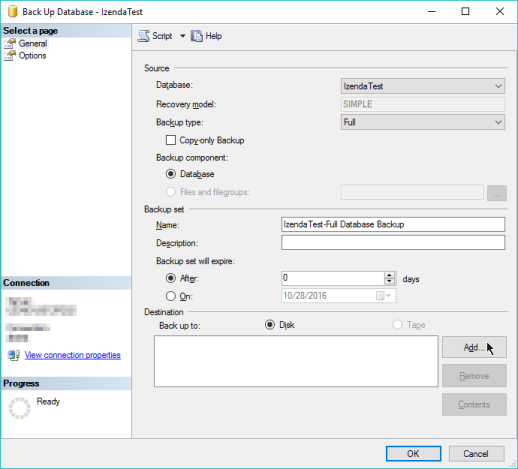The height and width of the screenshot is (469, 518).
Task: Select the expire After radio button
Action: (x=171, y=278)
